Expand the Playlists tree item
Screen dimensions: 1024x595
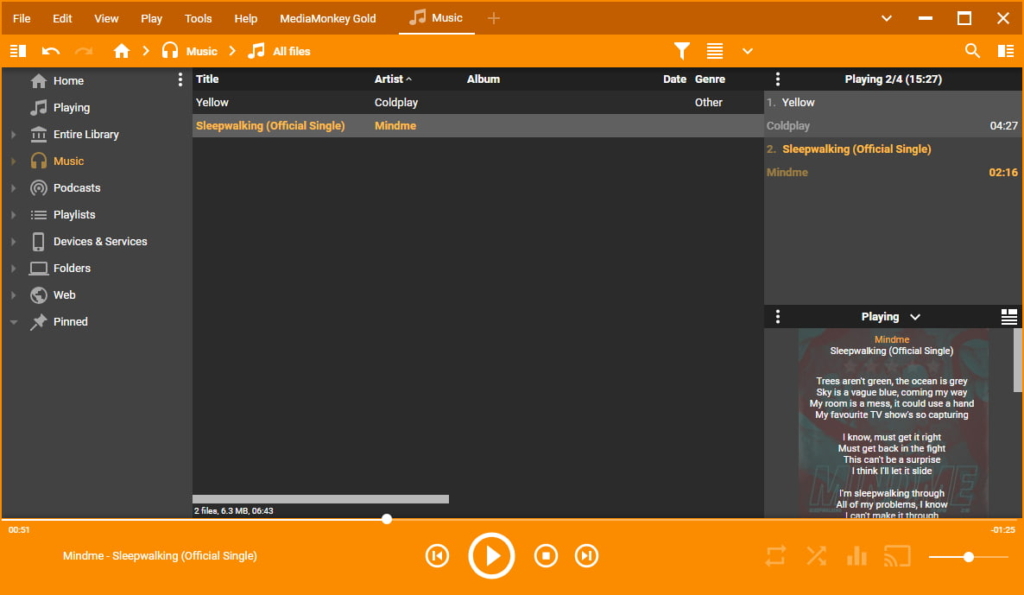[12, 214]
